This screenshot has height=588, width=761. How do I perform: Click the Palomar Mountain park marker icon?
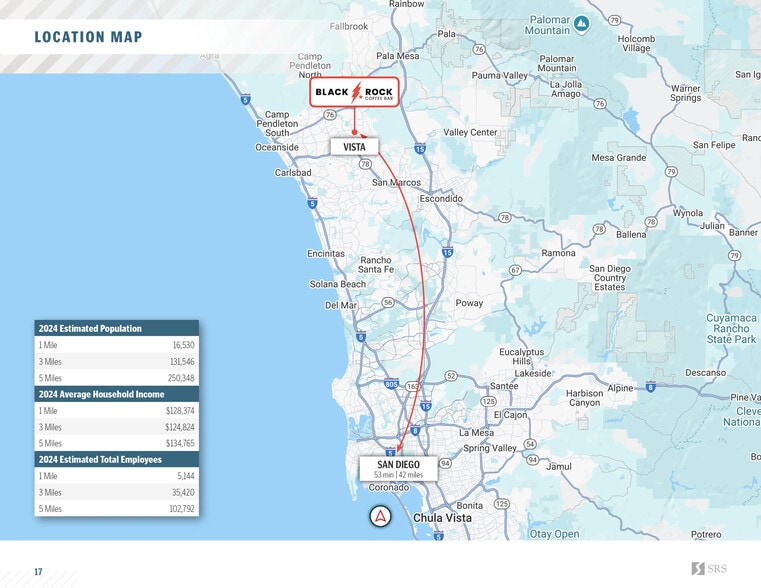[x=581, y=24]
